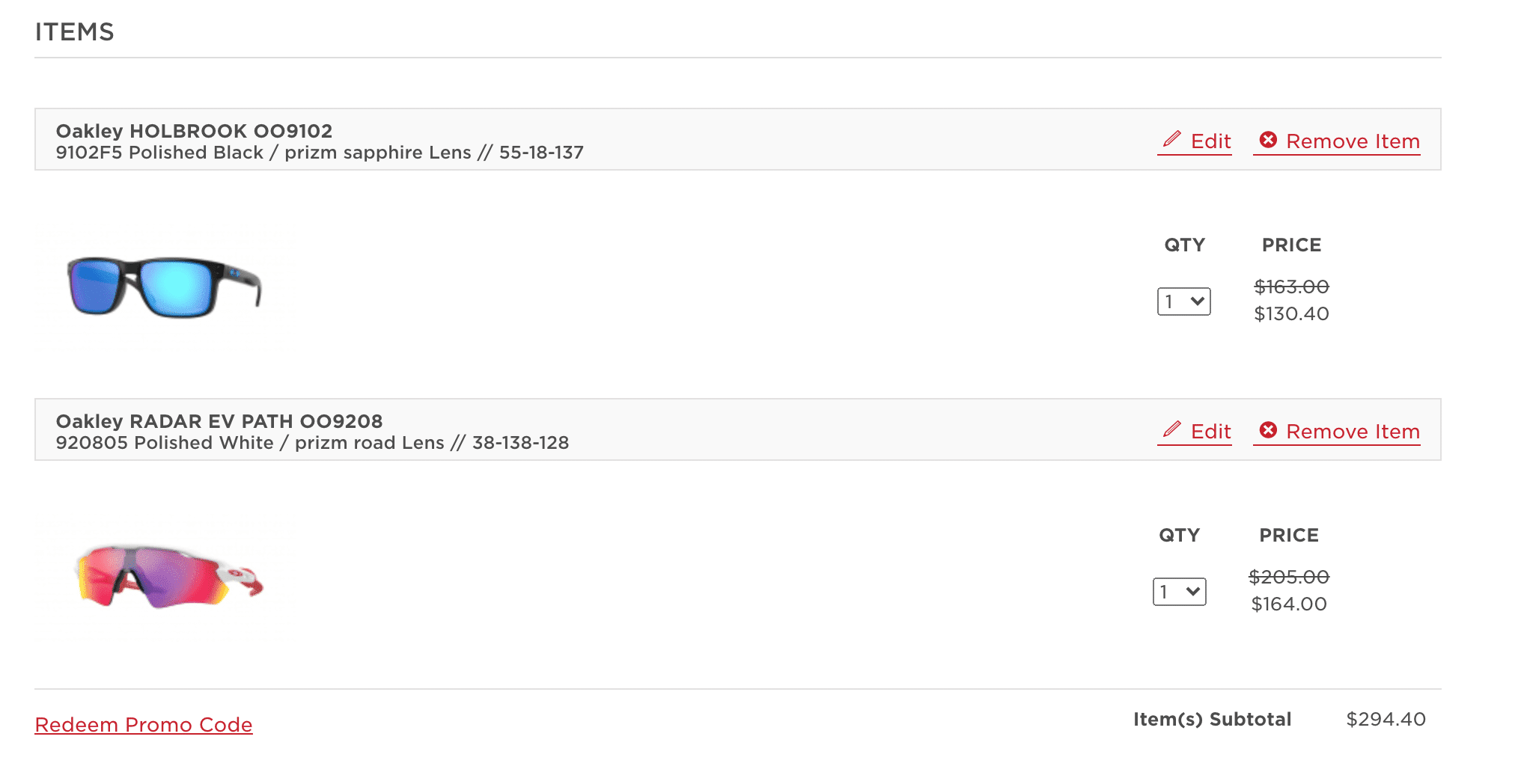Click the red X icon for RADAR EV PATH
The image size is (1527, 784).
(1268, 430)
